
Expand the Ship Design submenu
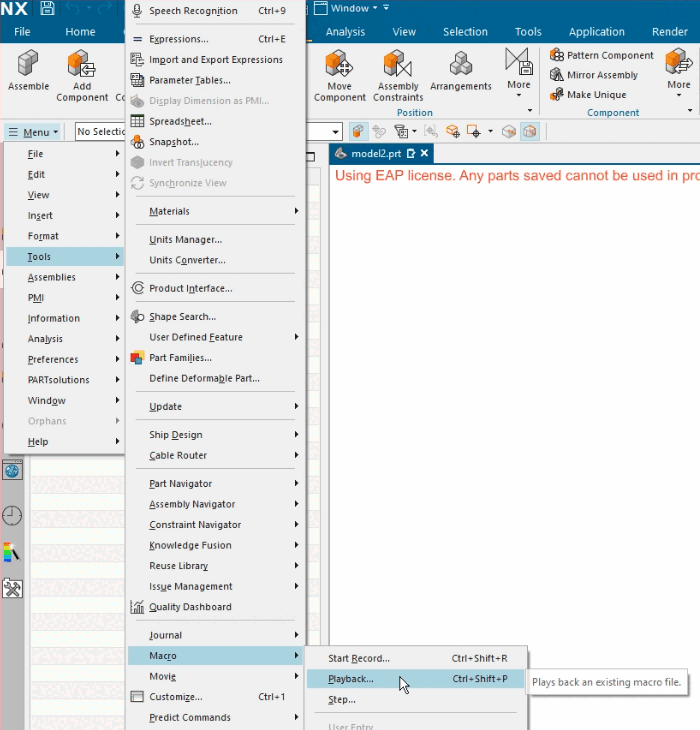pyautogui.click(x=215, y=434)
